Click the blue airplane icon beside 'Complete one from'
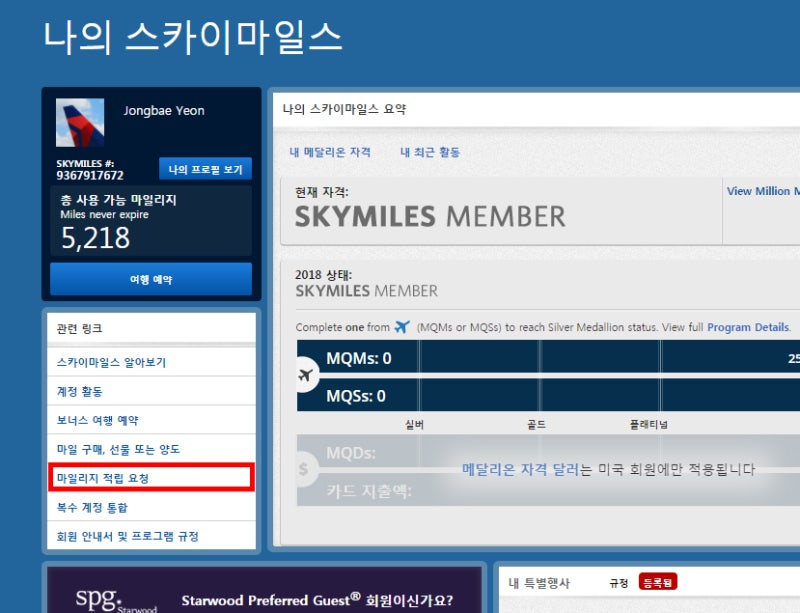The image size is (800, 613). point(403,327)
